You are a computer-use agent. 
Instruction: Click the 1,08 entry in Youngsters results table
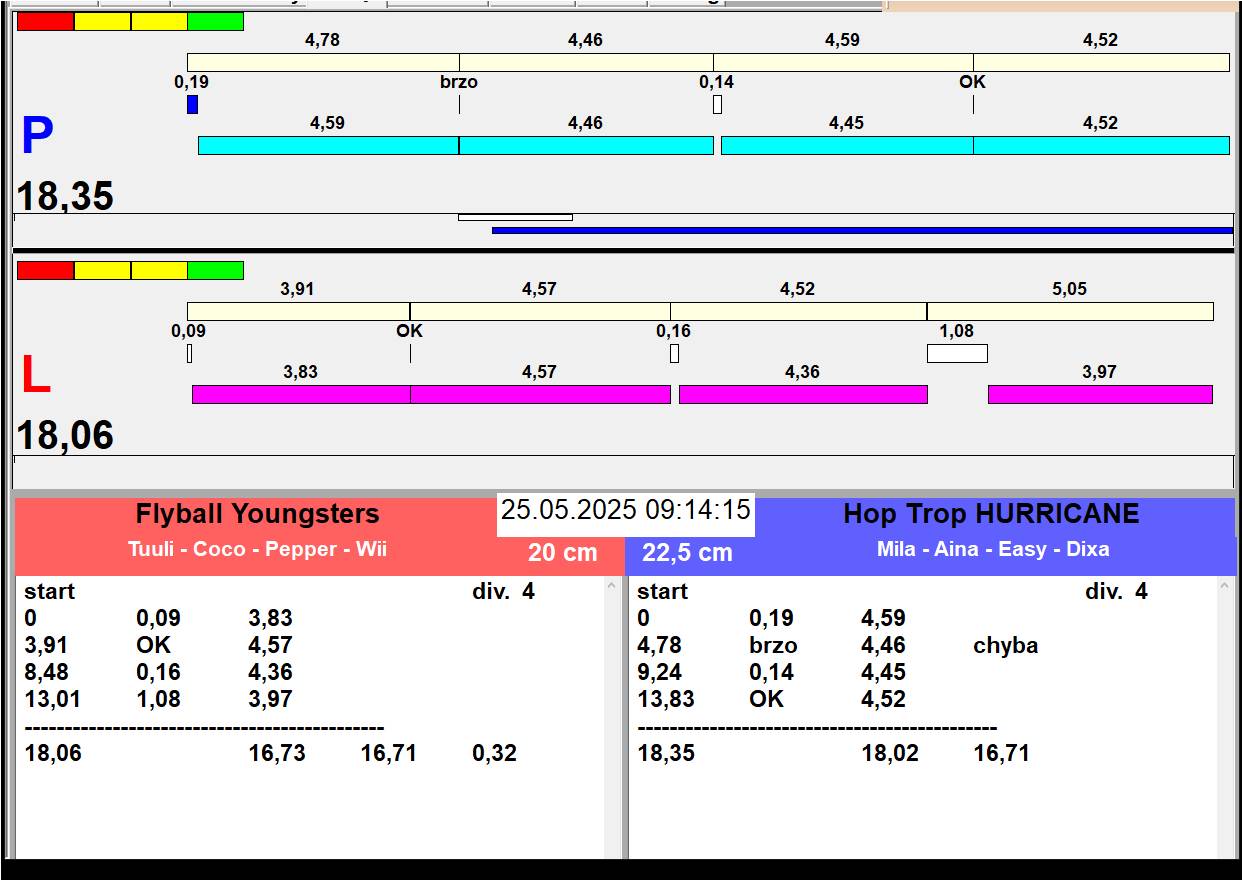pyautogui.click(x=158, y=699)
